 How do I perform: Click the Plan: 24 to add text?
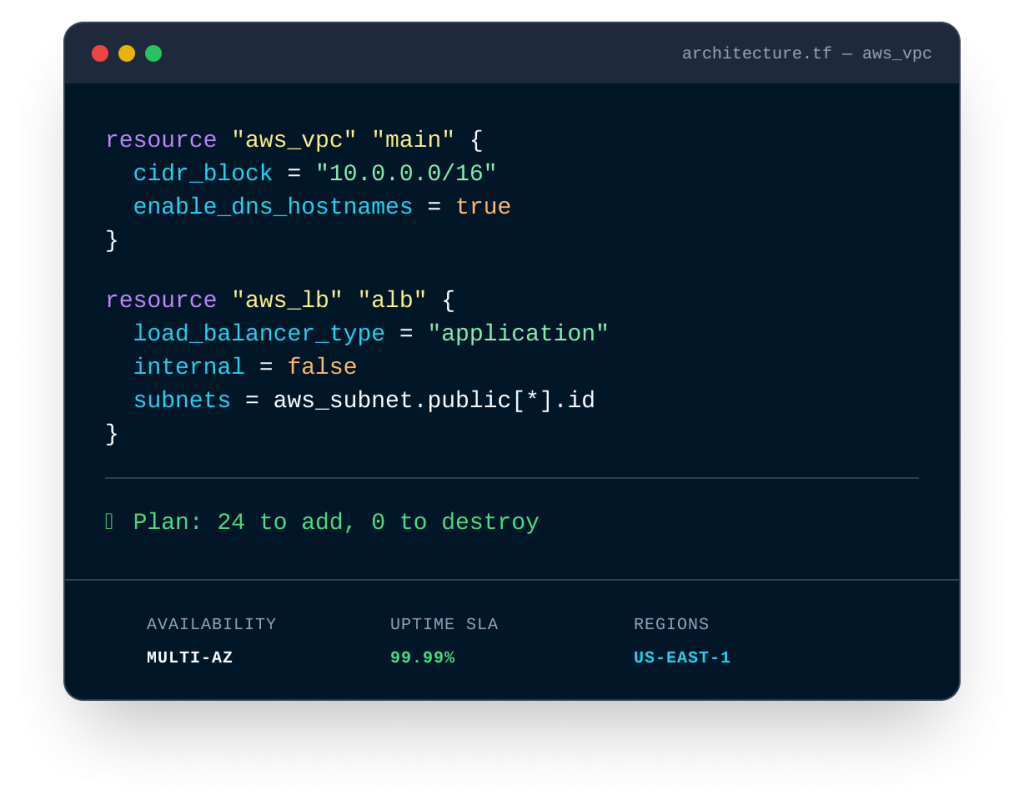(x=336, y=522)
